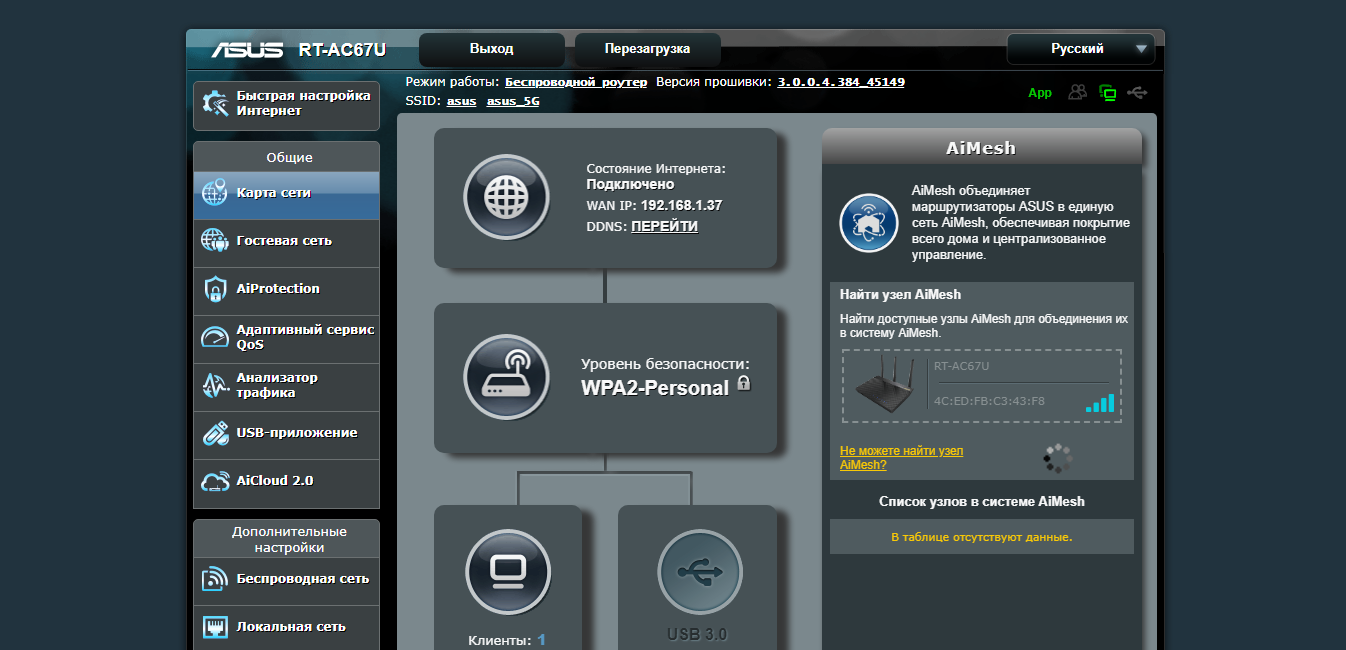Click Не можете найти узел AiMesh link

tap(902, 458)
